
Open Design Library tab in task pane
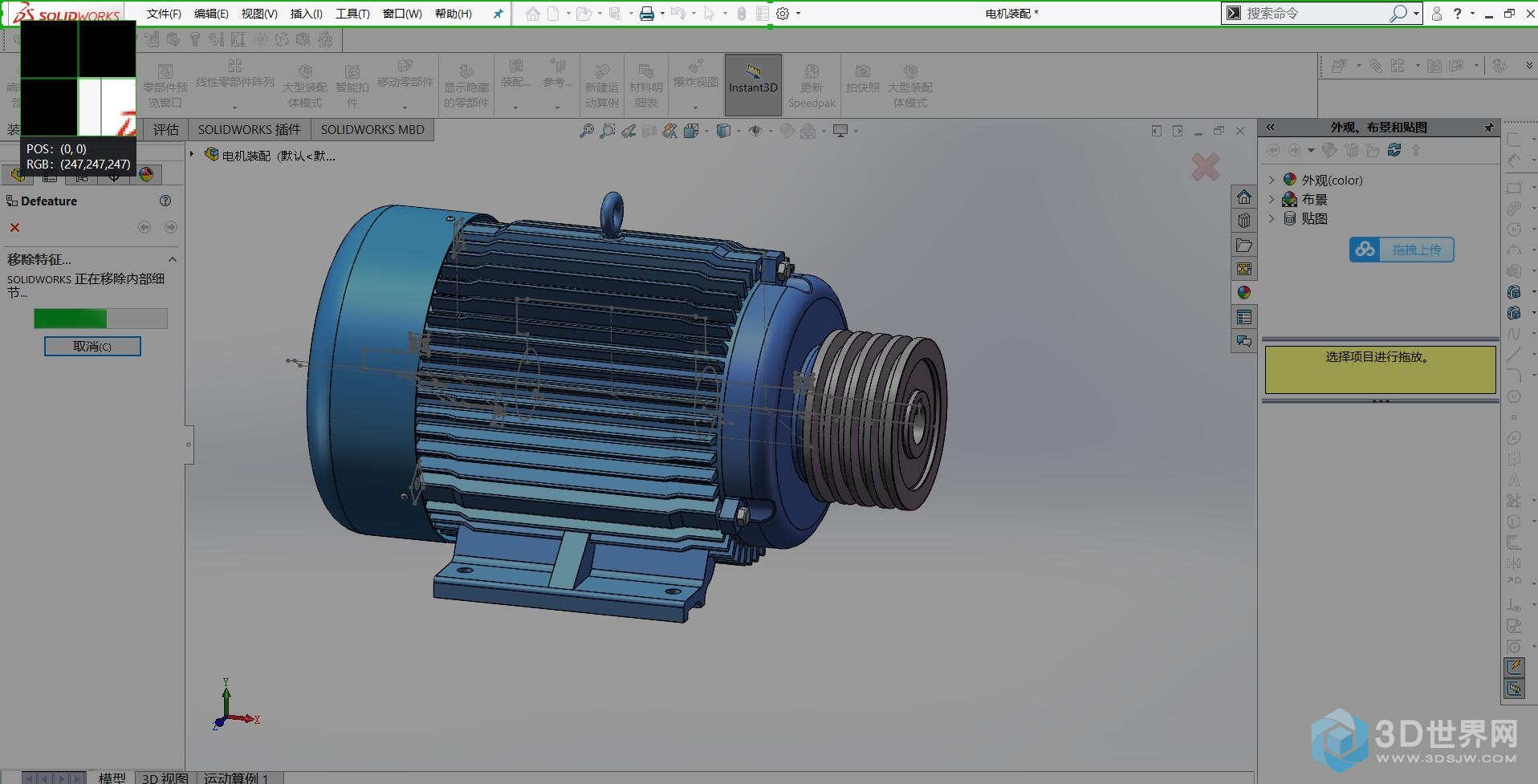pos(1243,221)
